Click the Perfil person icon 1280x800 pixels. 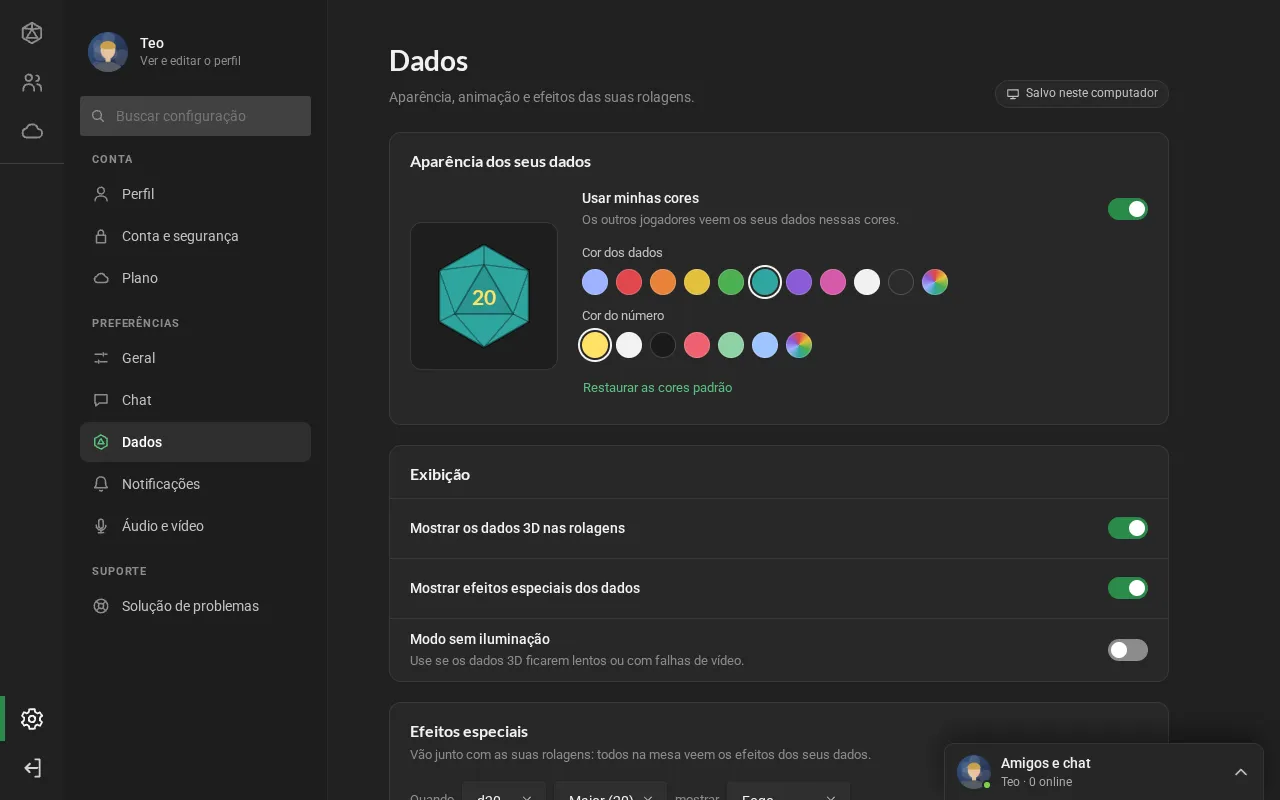click(101, 194)
